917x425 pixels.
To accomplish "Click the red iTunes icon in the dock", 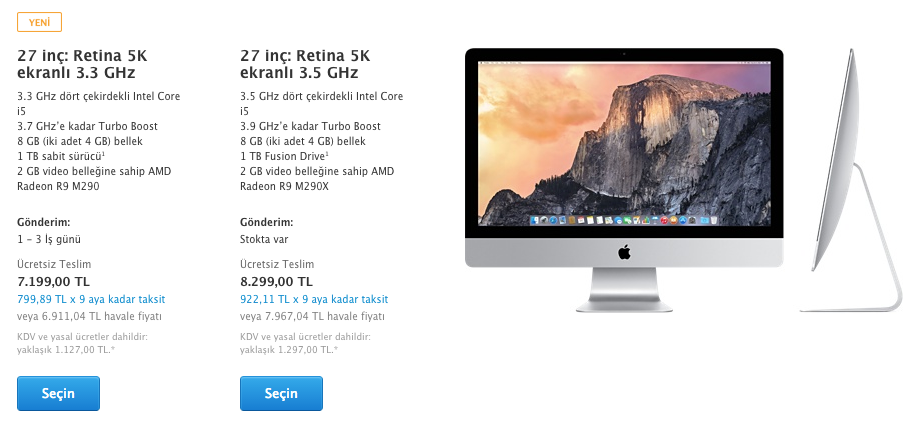I will coord(664,220).
